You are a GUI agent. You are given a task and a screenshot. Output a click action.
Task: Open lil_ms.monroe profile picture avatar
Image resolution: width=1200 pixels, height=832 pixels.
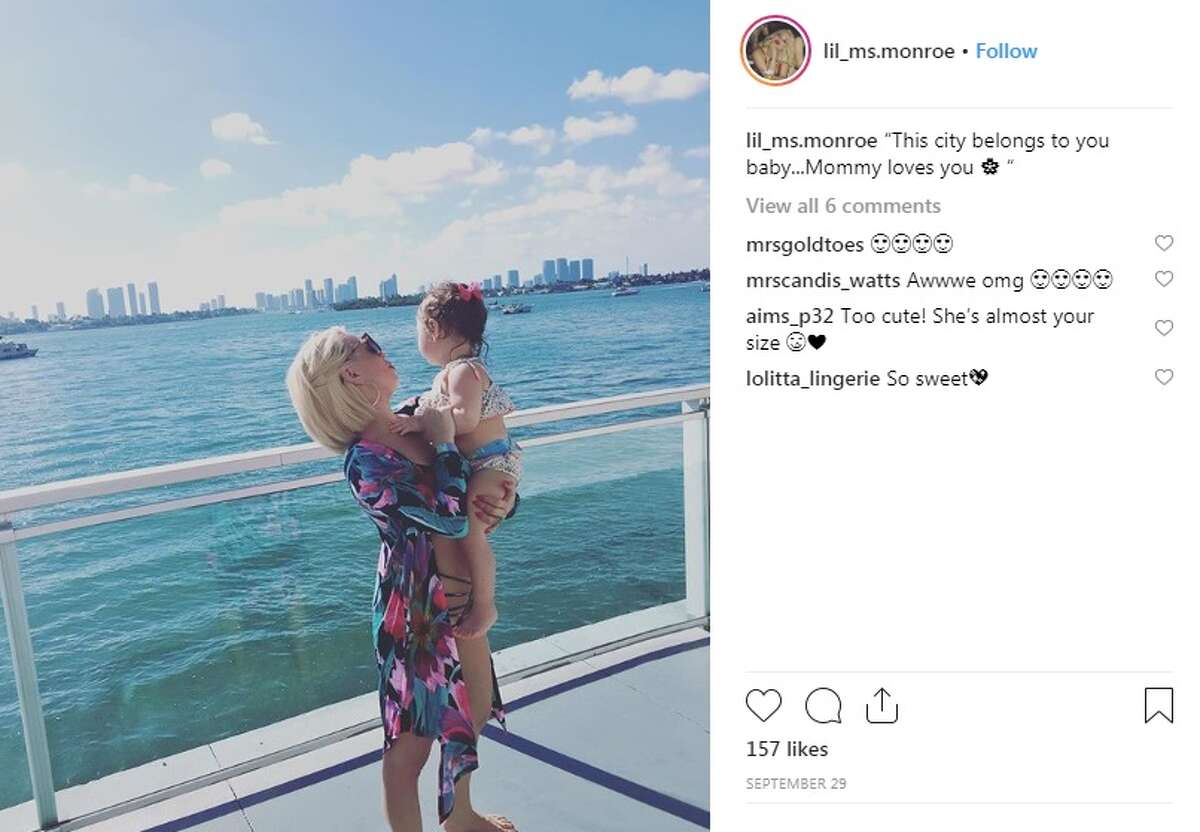tap(775, 51)
